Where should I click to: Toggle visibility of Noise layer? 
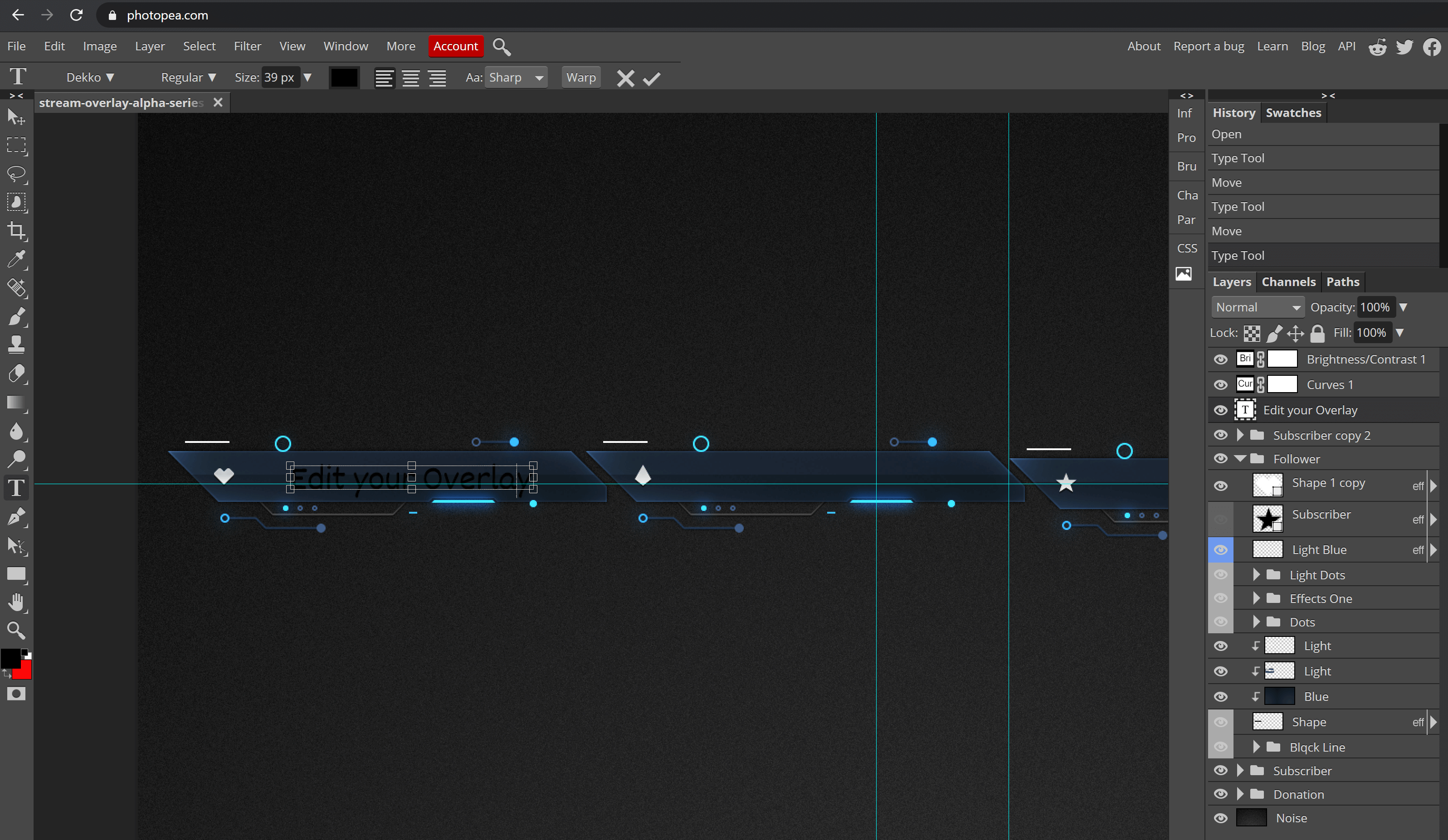(x=1220, y=818)
